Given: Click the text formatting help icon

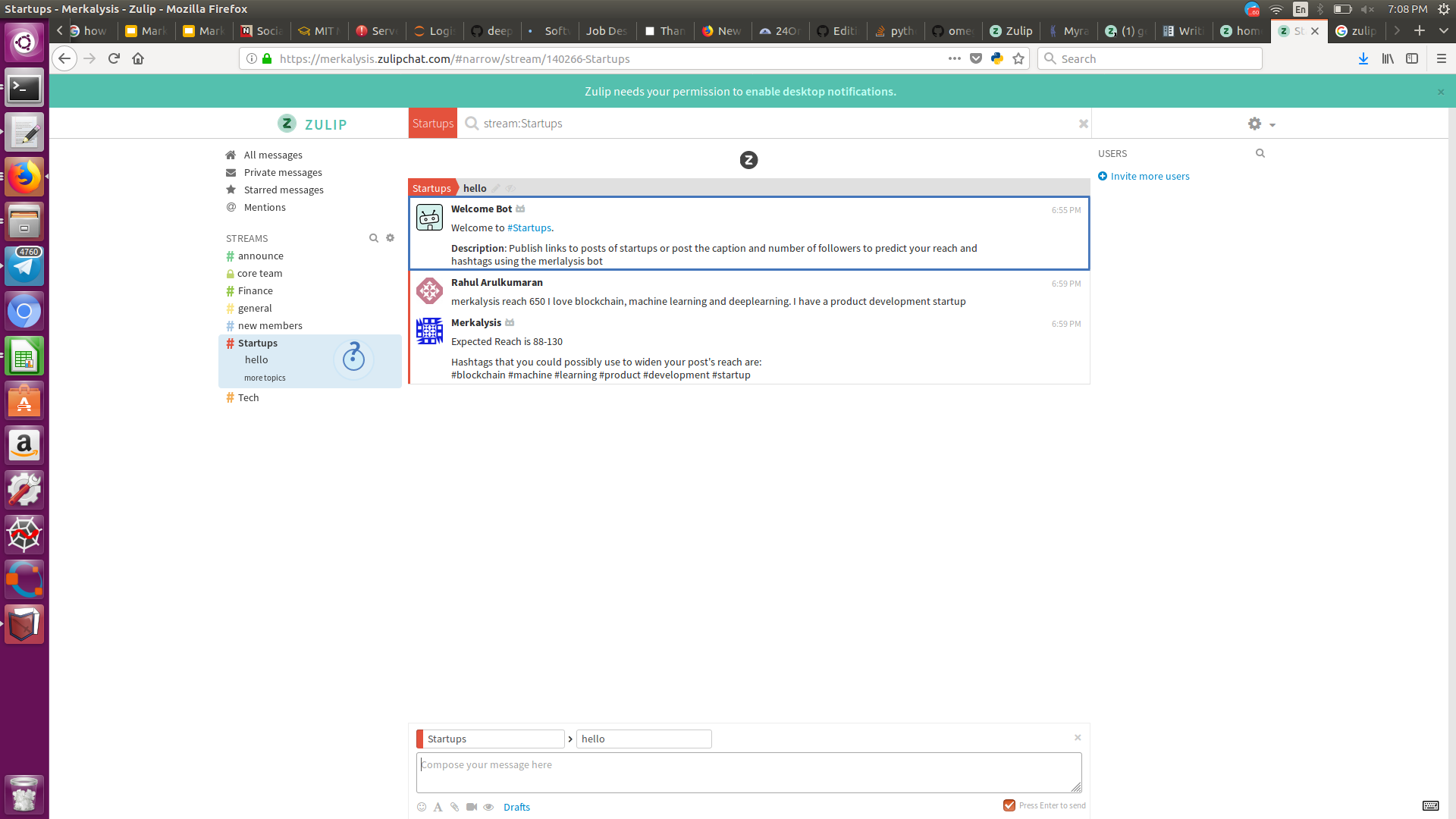Looking at the screenshot, I should pos(438,807).
